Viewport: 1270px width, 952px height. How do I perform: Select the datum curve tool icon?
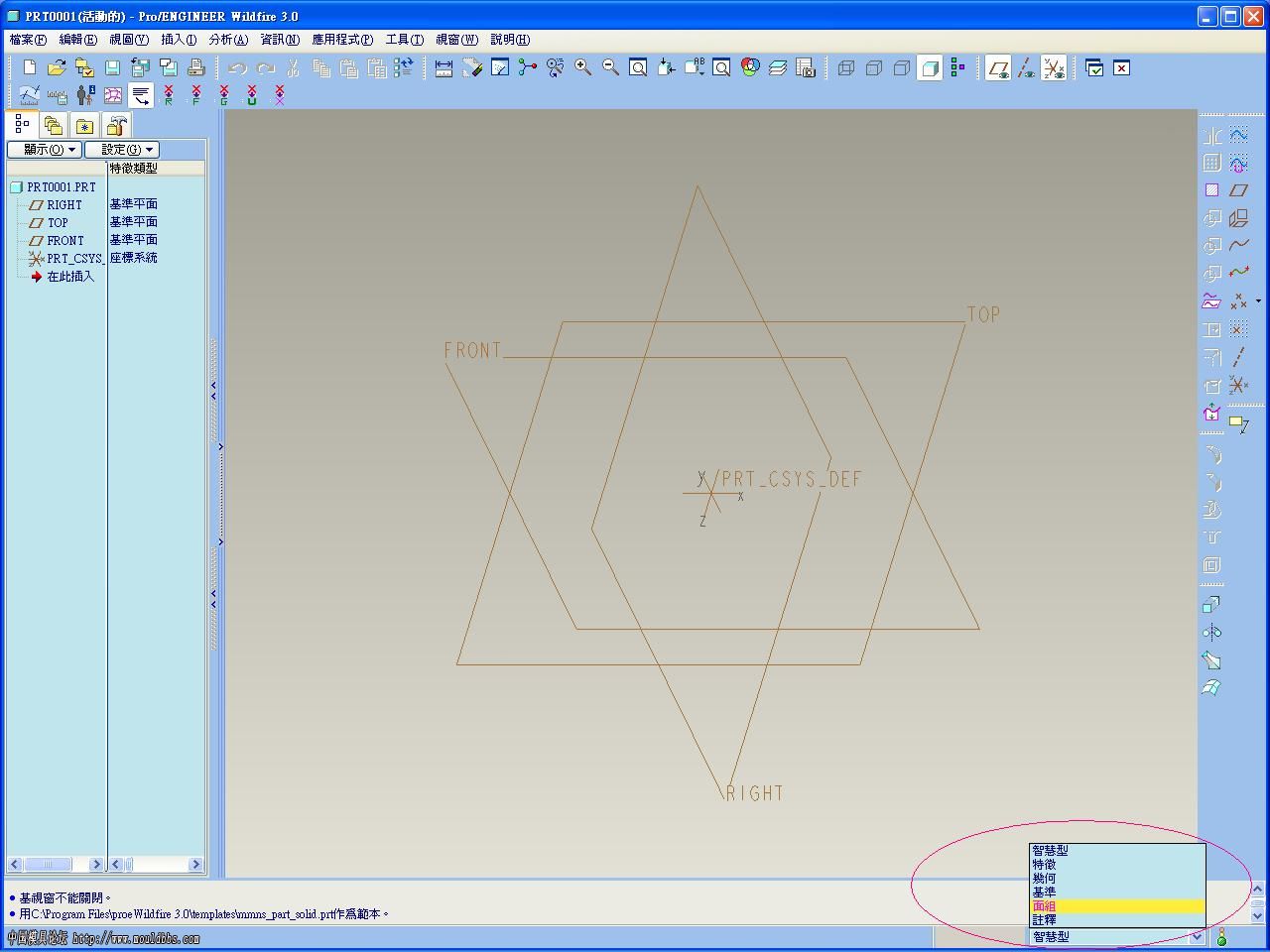pyautogui.click(x=1238, y=245)
